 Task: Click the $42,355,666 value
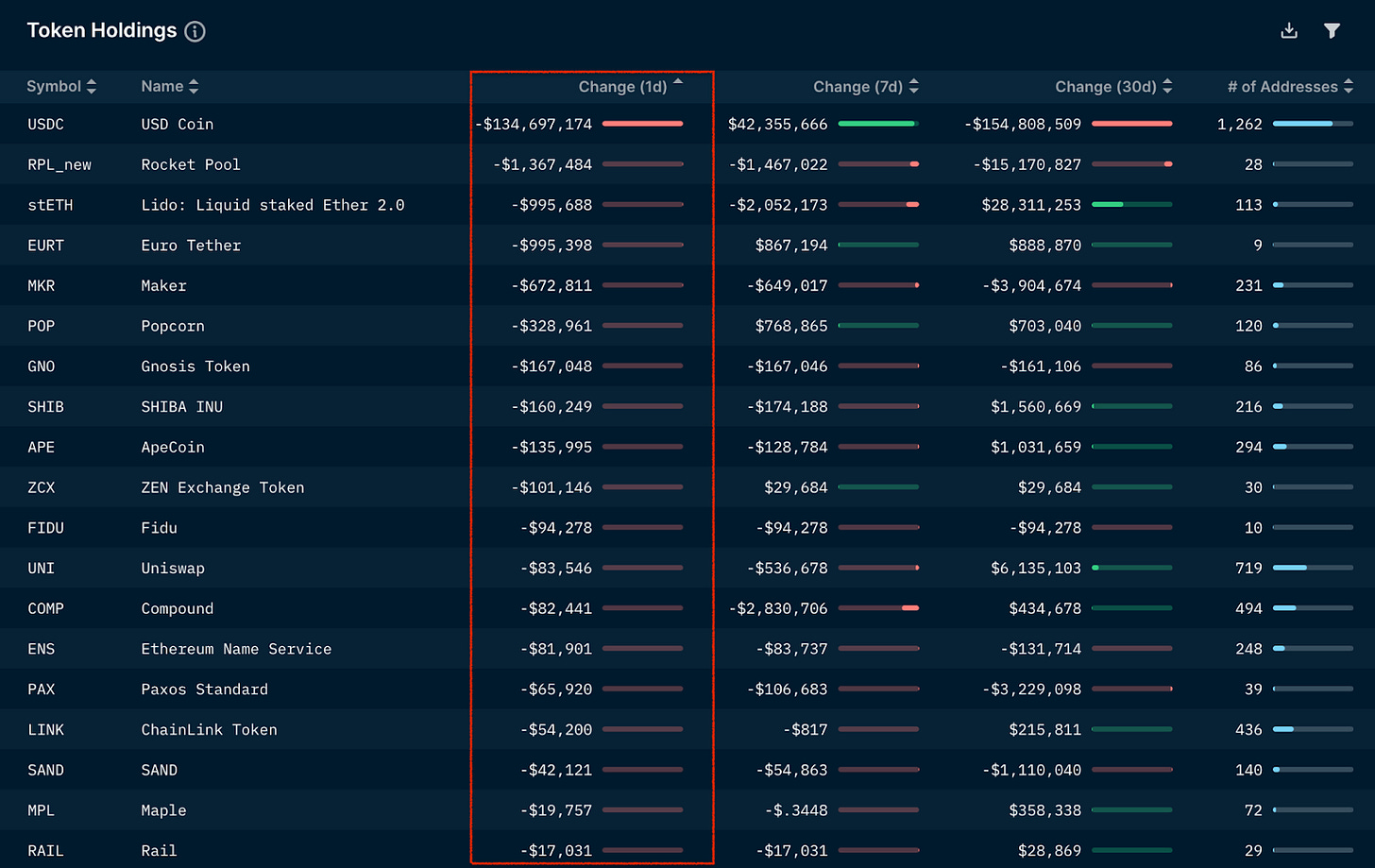pos(777,125)
